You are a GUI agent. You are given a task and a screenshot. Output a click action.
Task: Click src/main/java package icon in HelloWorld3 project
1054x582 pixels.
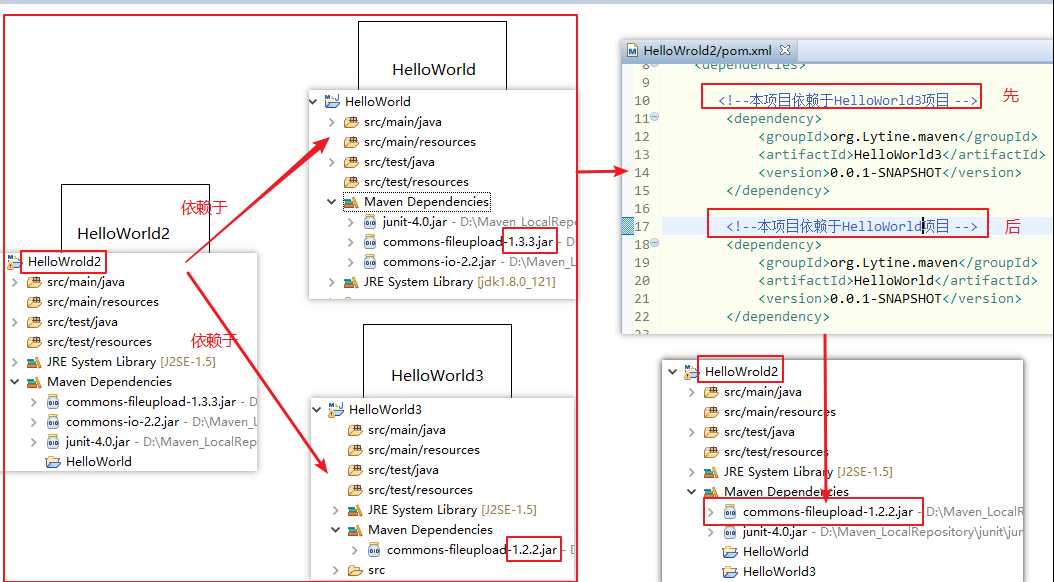[355, 430]
